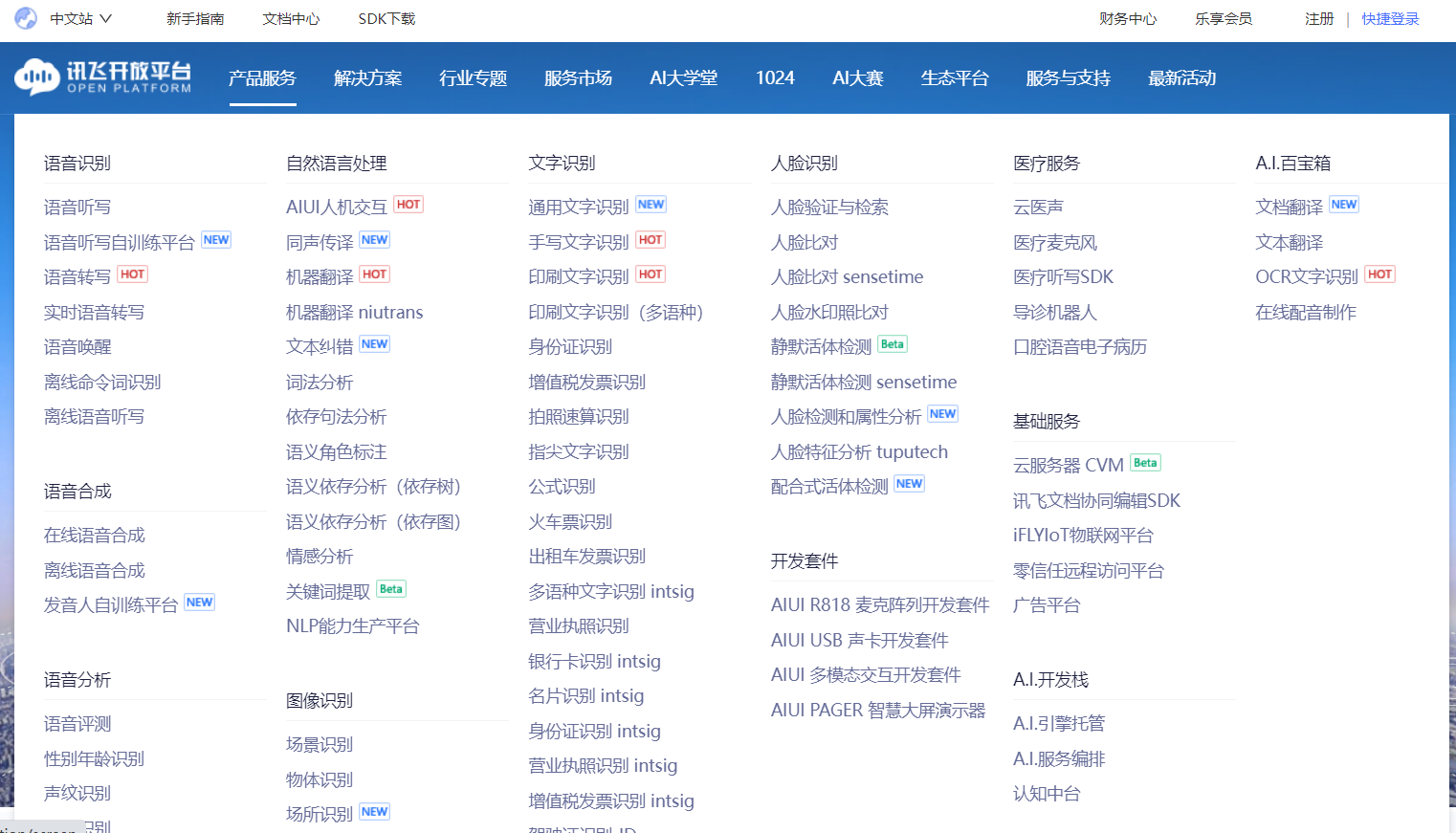Screen dimensions: 1456x833
Task: Open 银行卡识别 intsig link
Action: tap(594, 661)
